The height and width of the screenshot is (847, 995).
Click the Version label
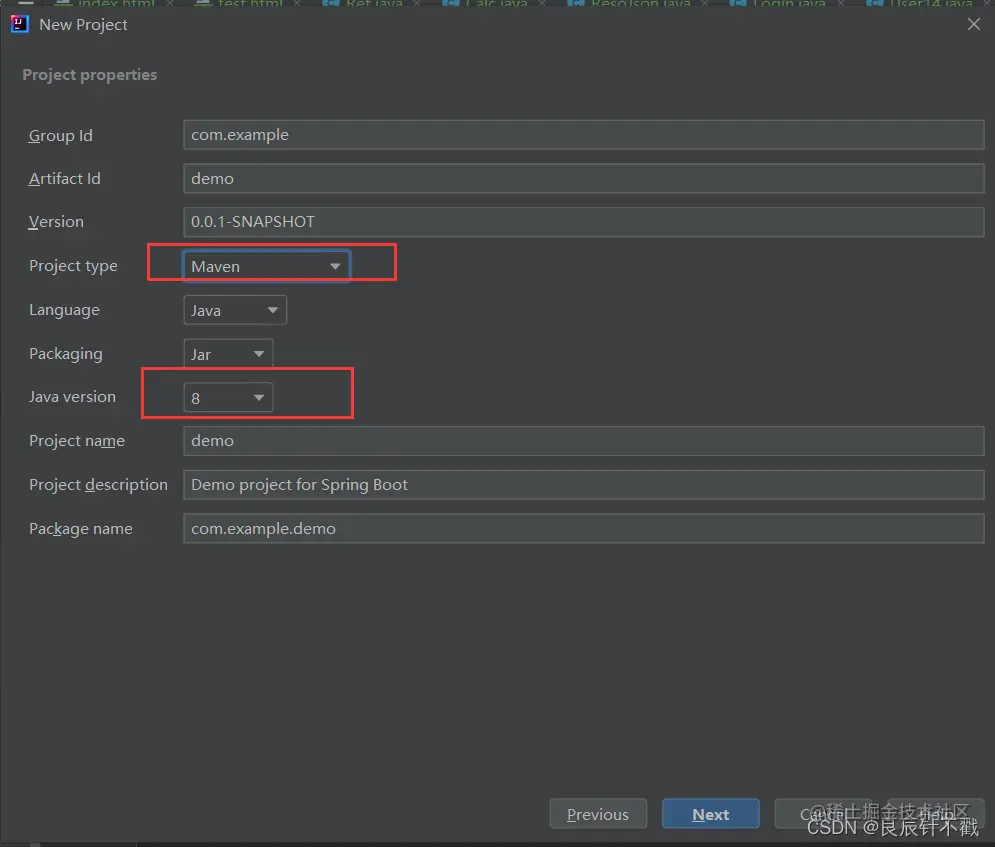(56, 222)
